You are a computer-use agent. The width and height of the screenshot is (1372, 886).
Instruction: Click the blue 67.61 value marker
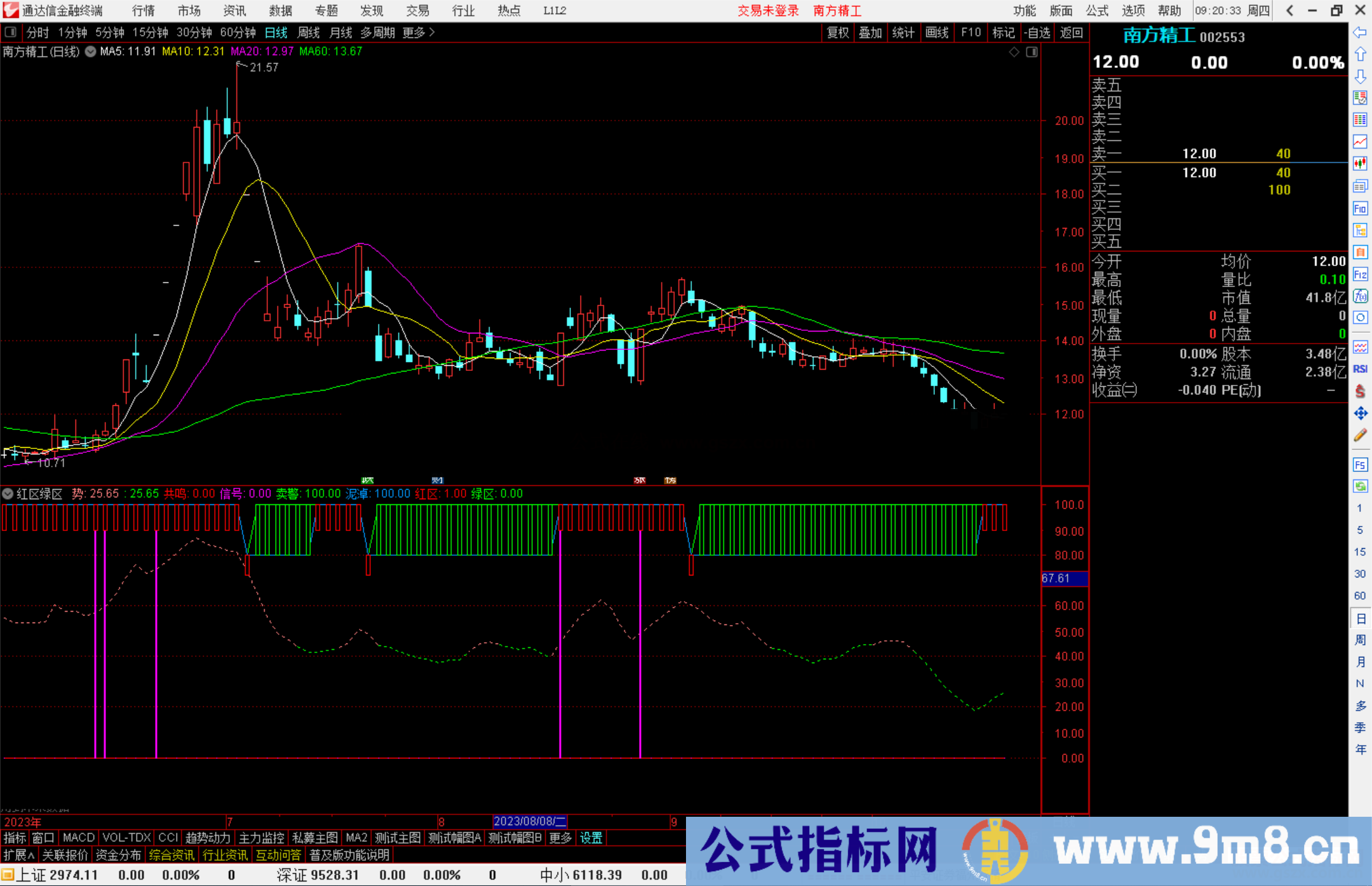tap(1064, 579)
